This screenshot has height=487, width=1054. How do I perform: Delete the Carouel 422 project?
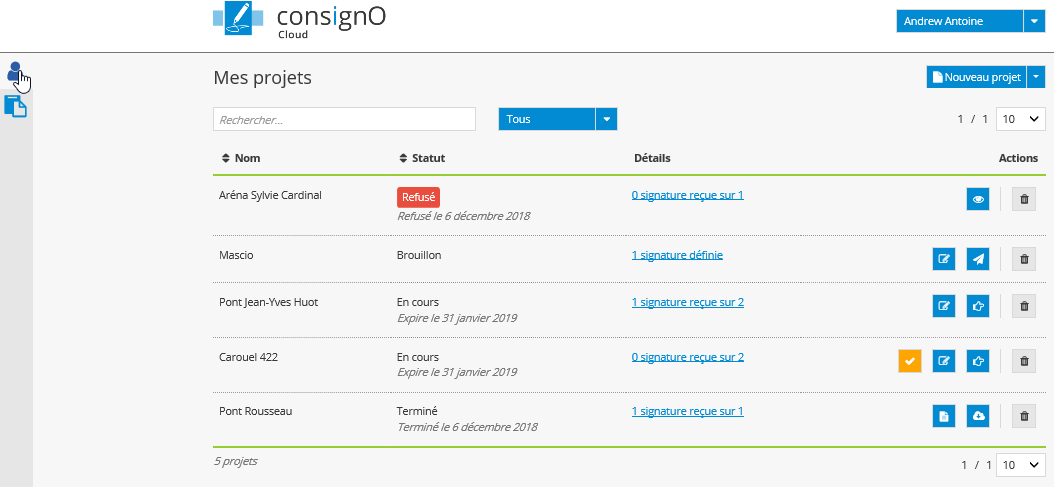[1023, 361]
